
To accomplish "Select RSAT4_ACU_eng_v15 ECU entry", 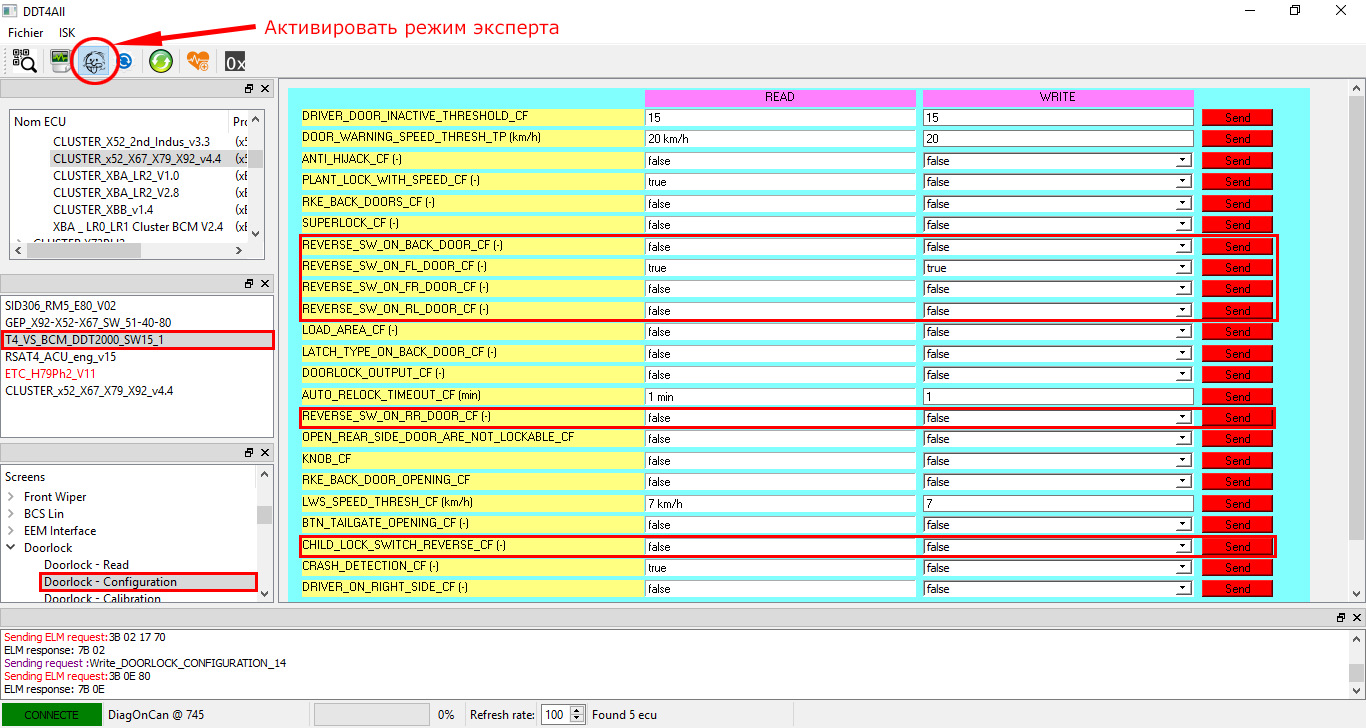I will [x=61, y=357].
